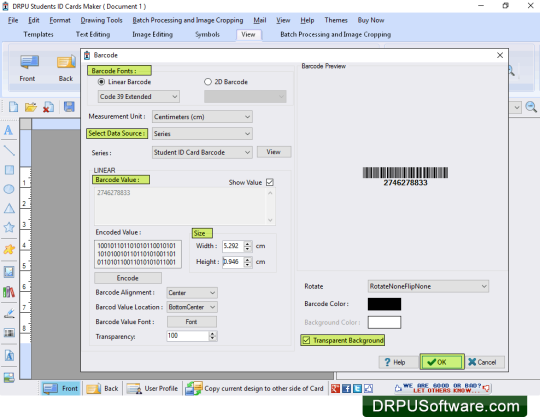Close the Barcode dialog
Screen dimensions: 540x417
500,55
